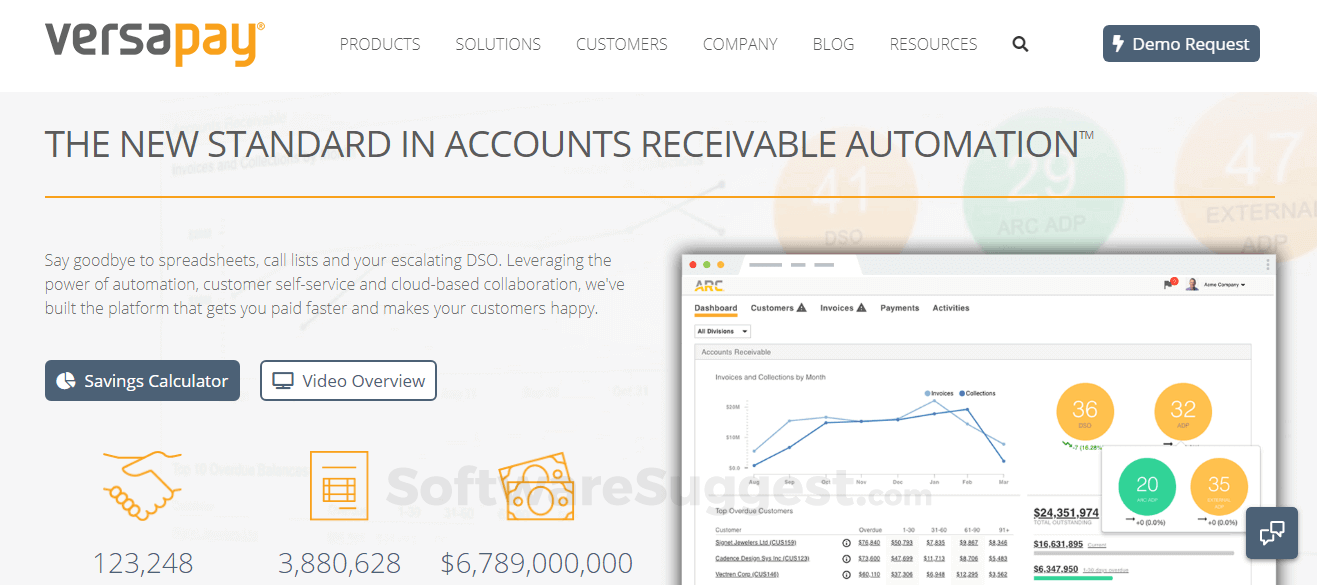Open the PRODUCTS menu
The height and width of the screenshot is (585, 1317).
tap(380, 44)
